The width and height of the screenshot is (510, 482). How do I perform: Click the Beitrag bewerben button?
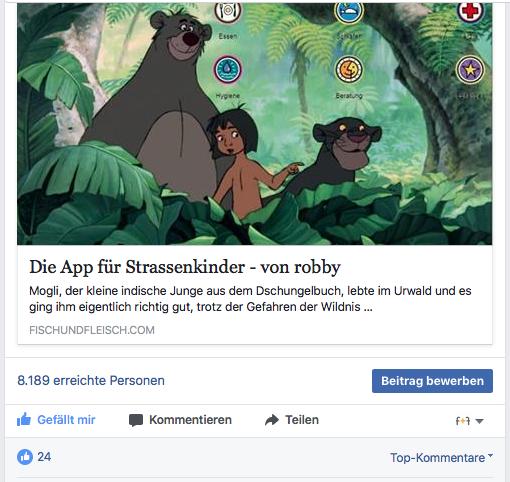coord(432,381)
